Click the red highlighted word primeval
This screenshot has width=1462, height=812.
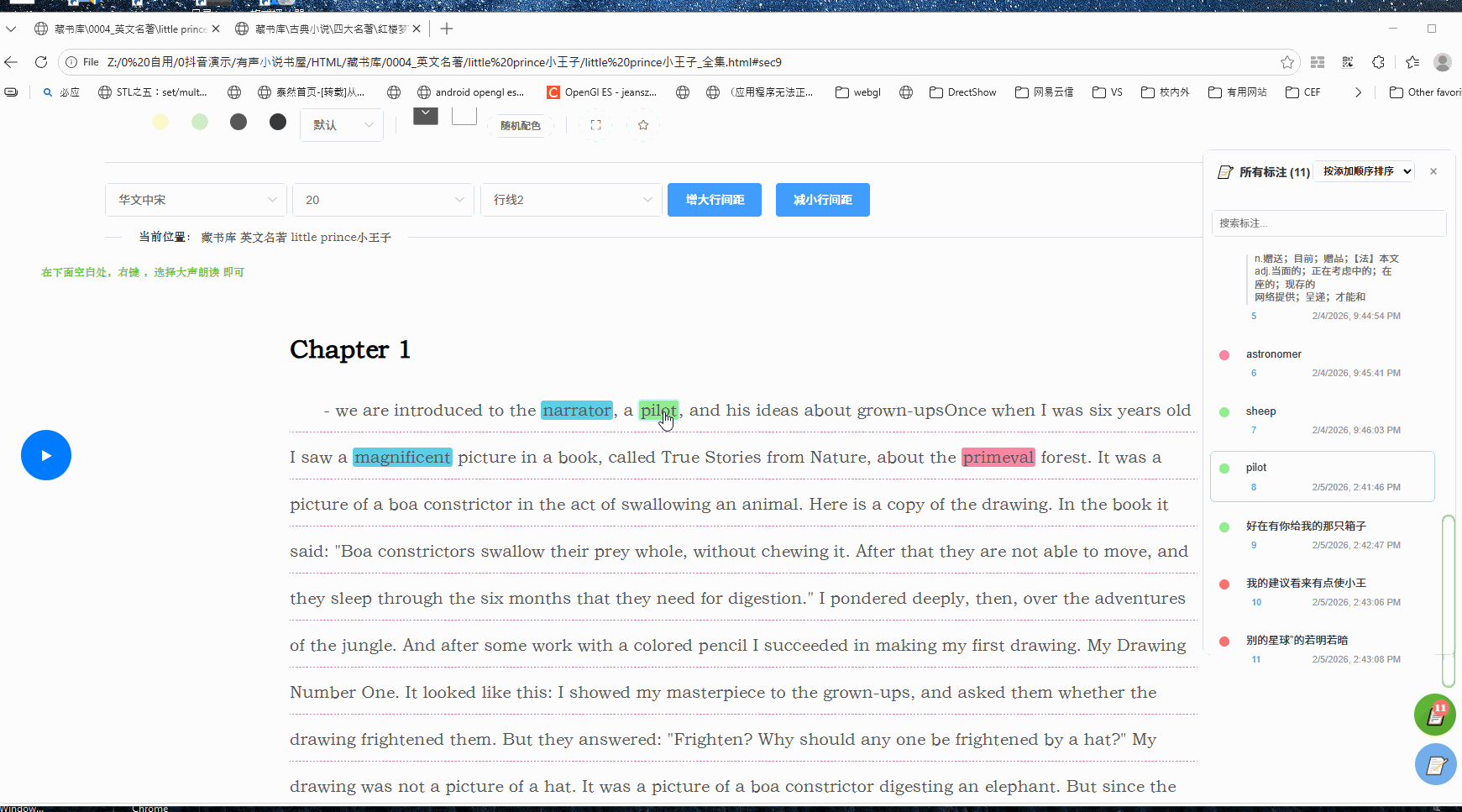998,457
